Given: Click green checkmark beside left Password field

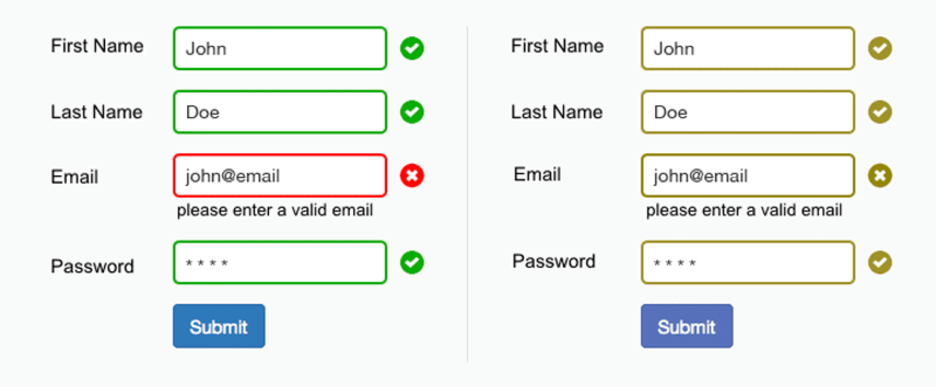Looking at the screenshot, I should 412,262.
